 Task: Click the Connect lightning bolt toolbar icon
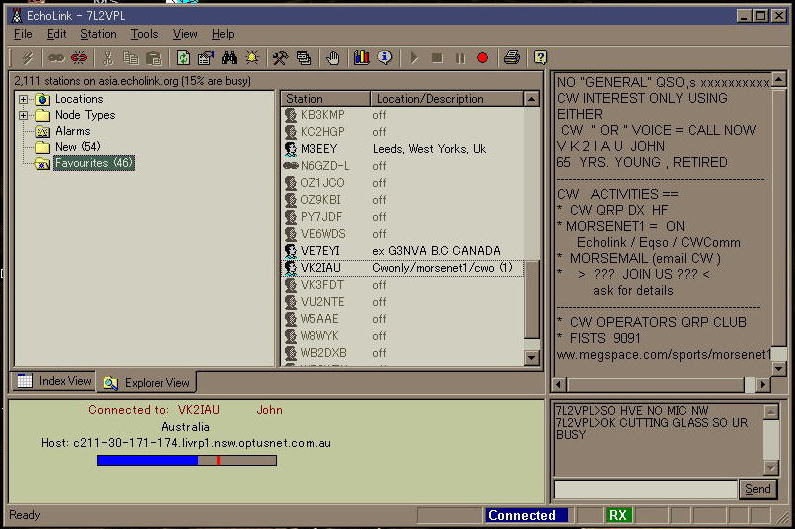click(x=27, y=58)
